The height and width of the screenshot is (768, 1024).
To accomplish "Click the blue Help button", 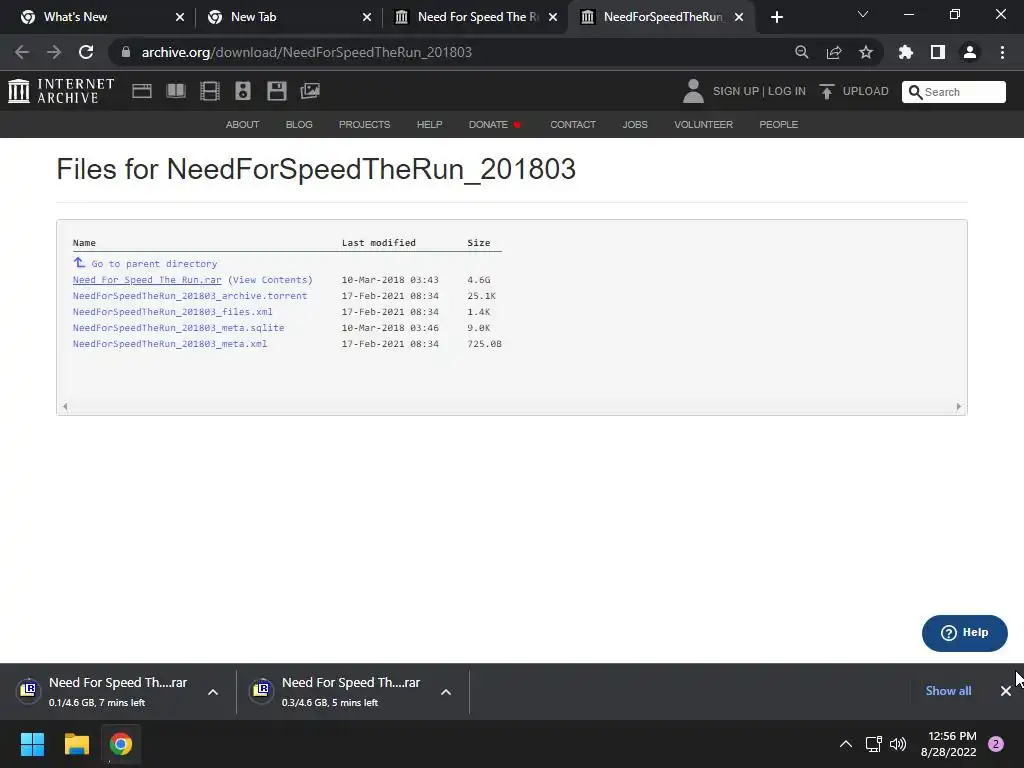I will pyautogui.click(x=965, y=633).
